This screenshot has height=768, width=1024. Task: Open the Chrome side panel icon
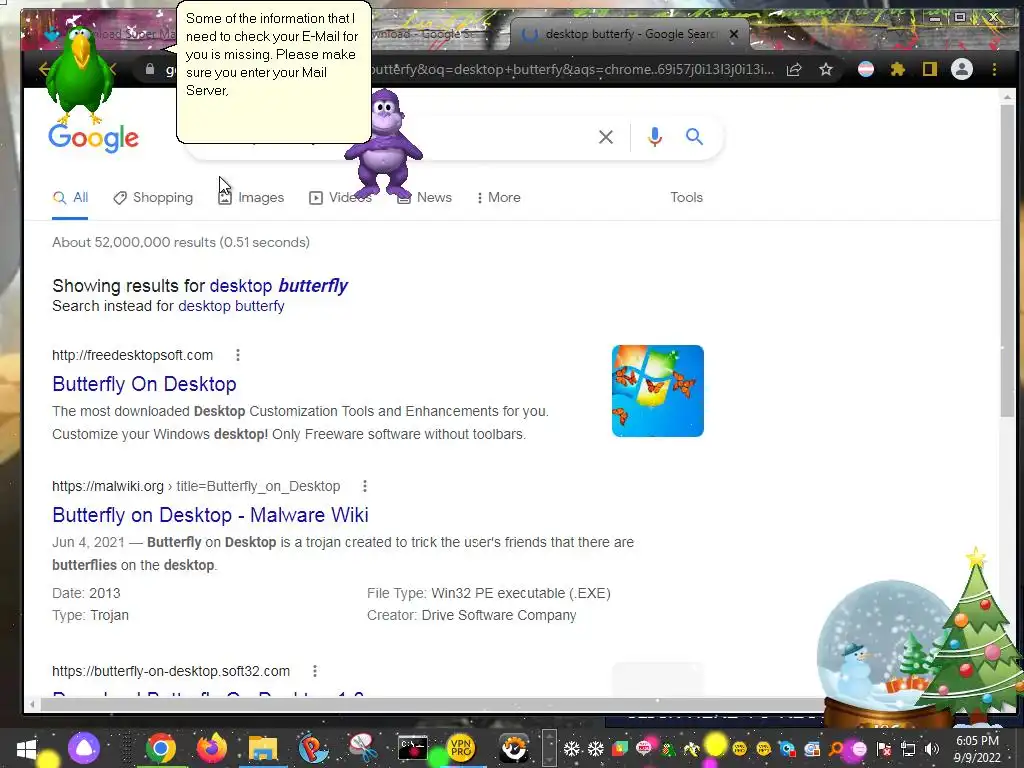[x=929, y=69]
